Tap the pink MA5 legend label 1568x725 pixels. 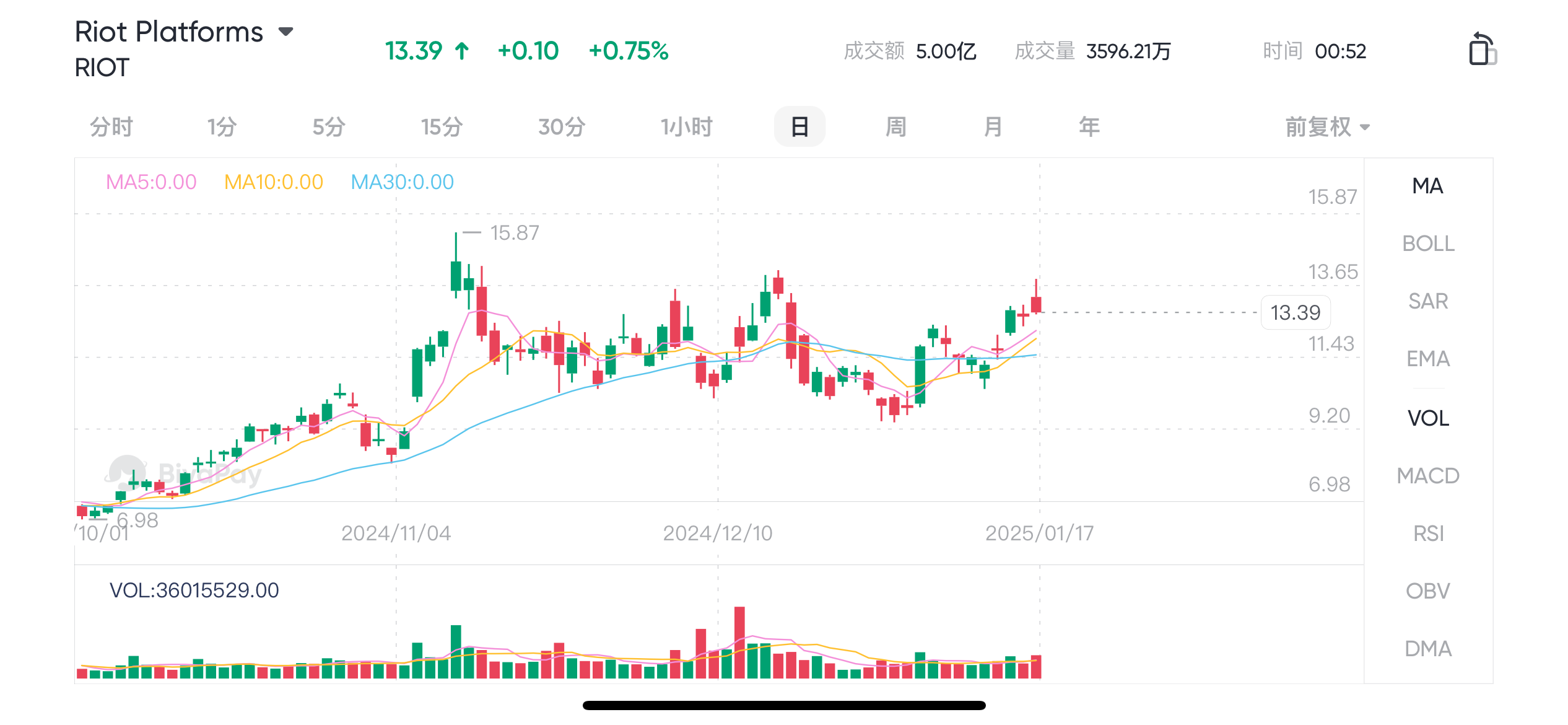(x=151, y=182)
